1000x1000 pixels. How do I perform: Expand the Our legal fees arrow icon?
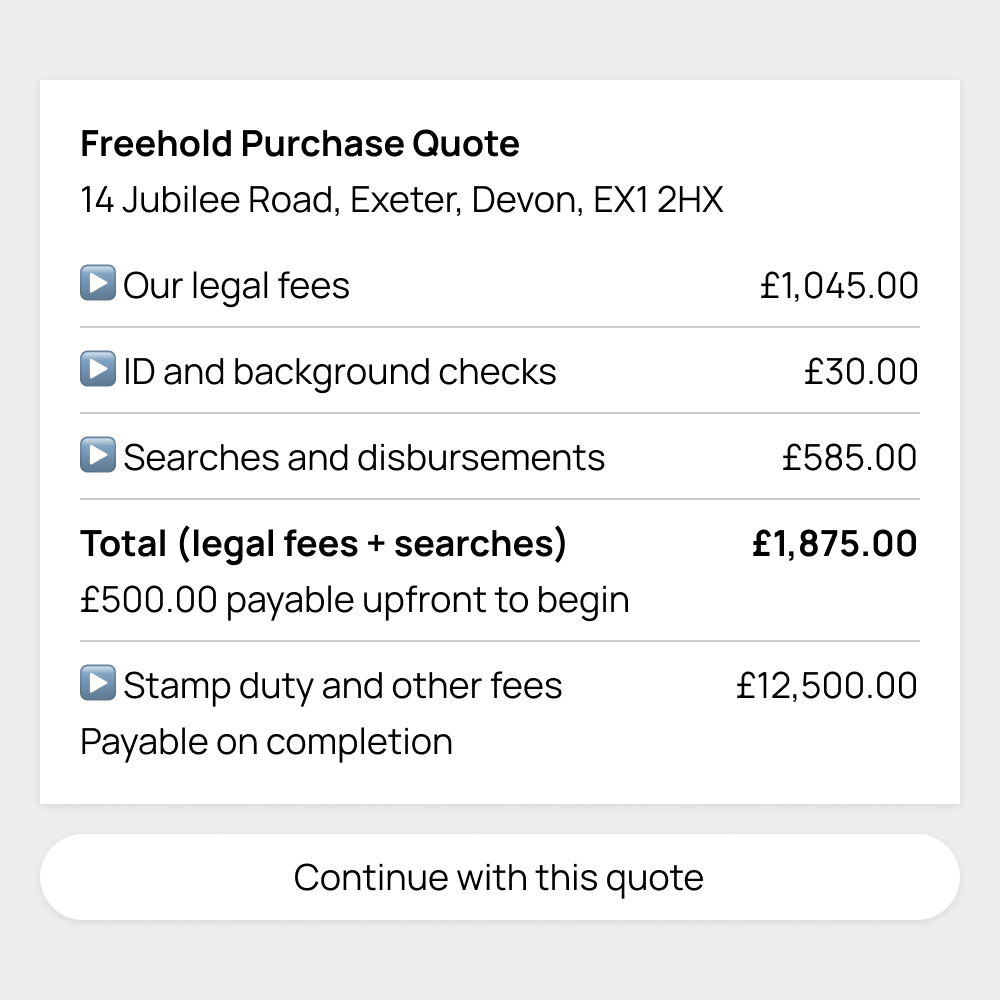pyautogui.click(x=98, y=284)
